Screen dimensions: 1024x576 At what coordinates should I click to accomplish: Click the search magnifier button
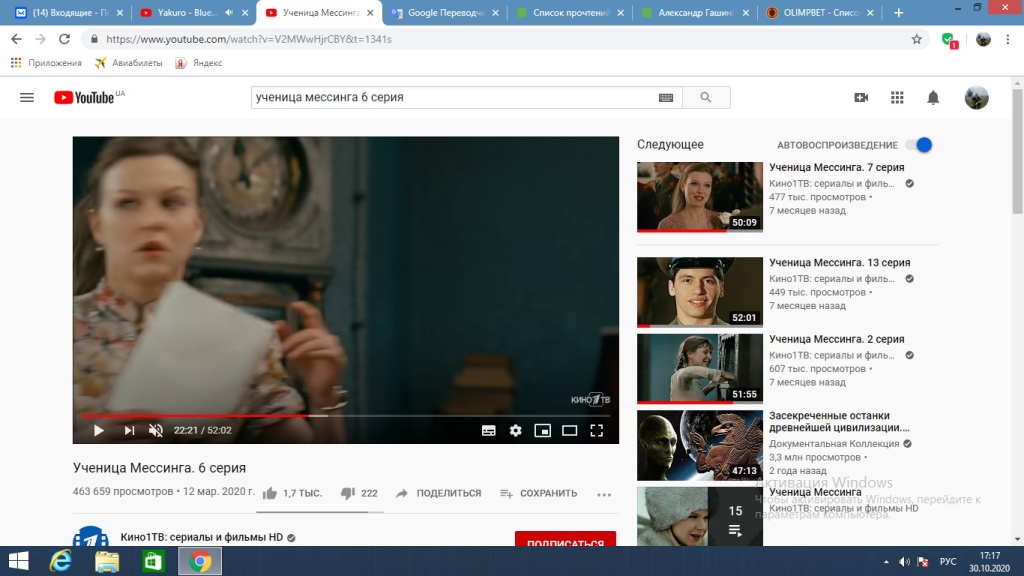(706, 97)
